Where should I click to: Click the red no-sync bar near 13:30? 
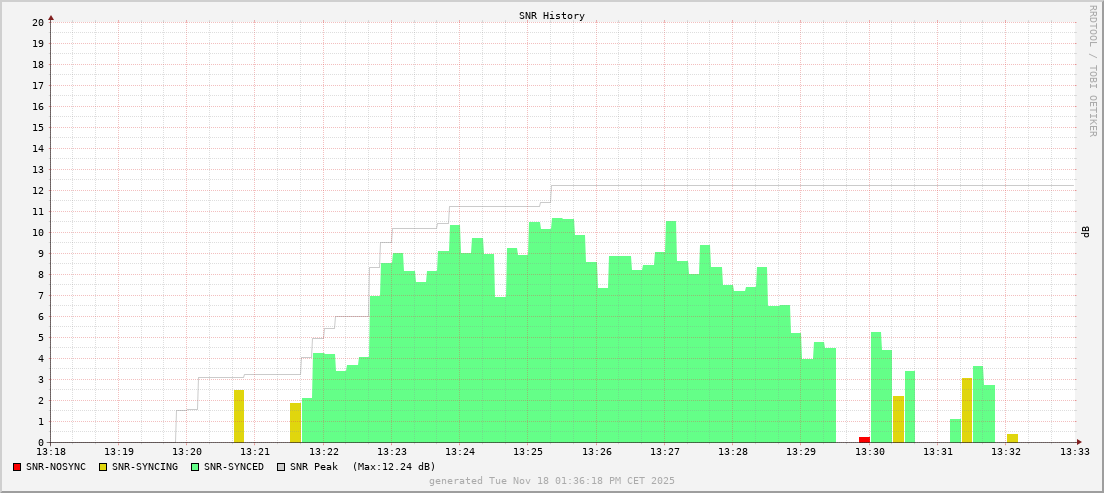[x=864, y=439]
